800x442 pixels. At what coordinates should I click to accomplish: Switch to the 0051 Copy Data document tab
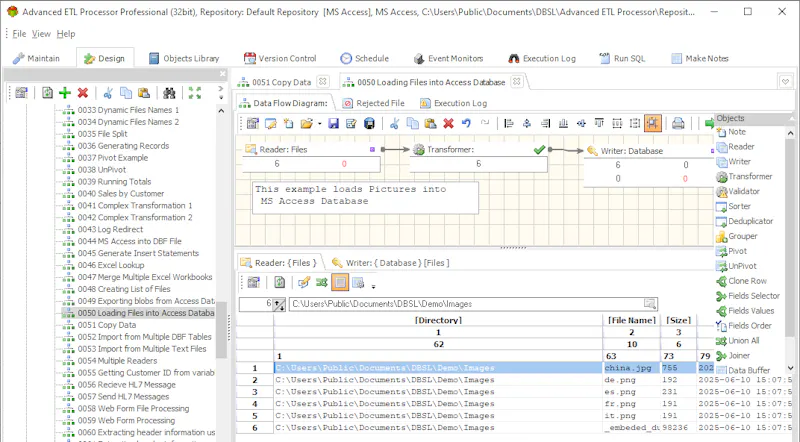(282, 82)
